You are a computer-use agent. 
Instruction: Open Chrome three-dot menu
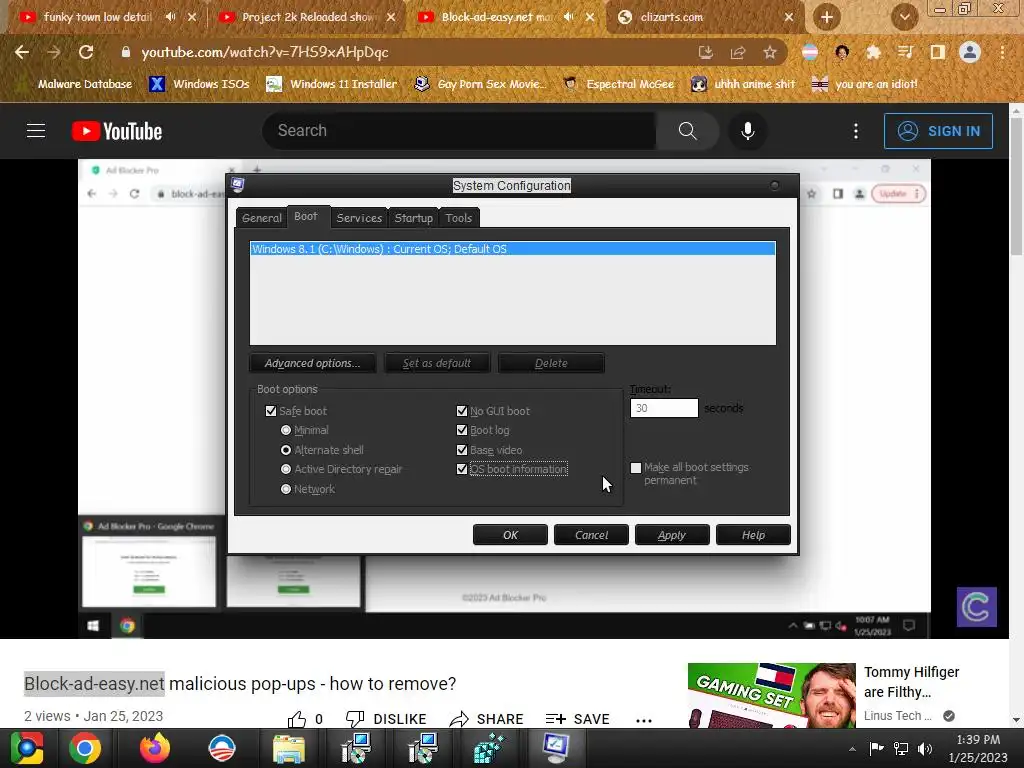click(x=1002, y=52)
